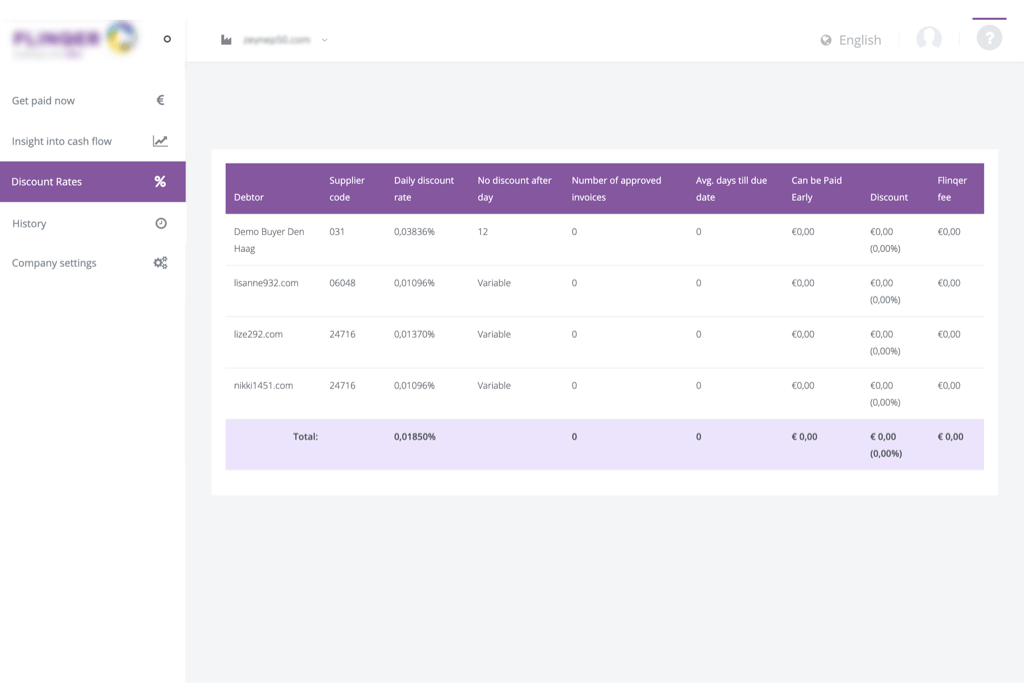Click the chart icon beside Insight into cash flow
This screenshot has width=1024, height=683.
click(x=160, y=141)
